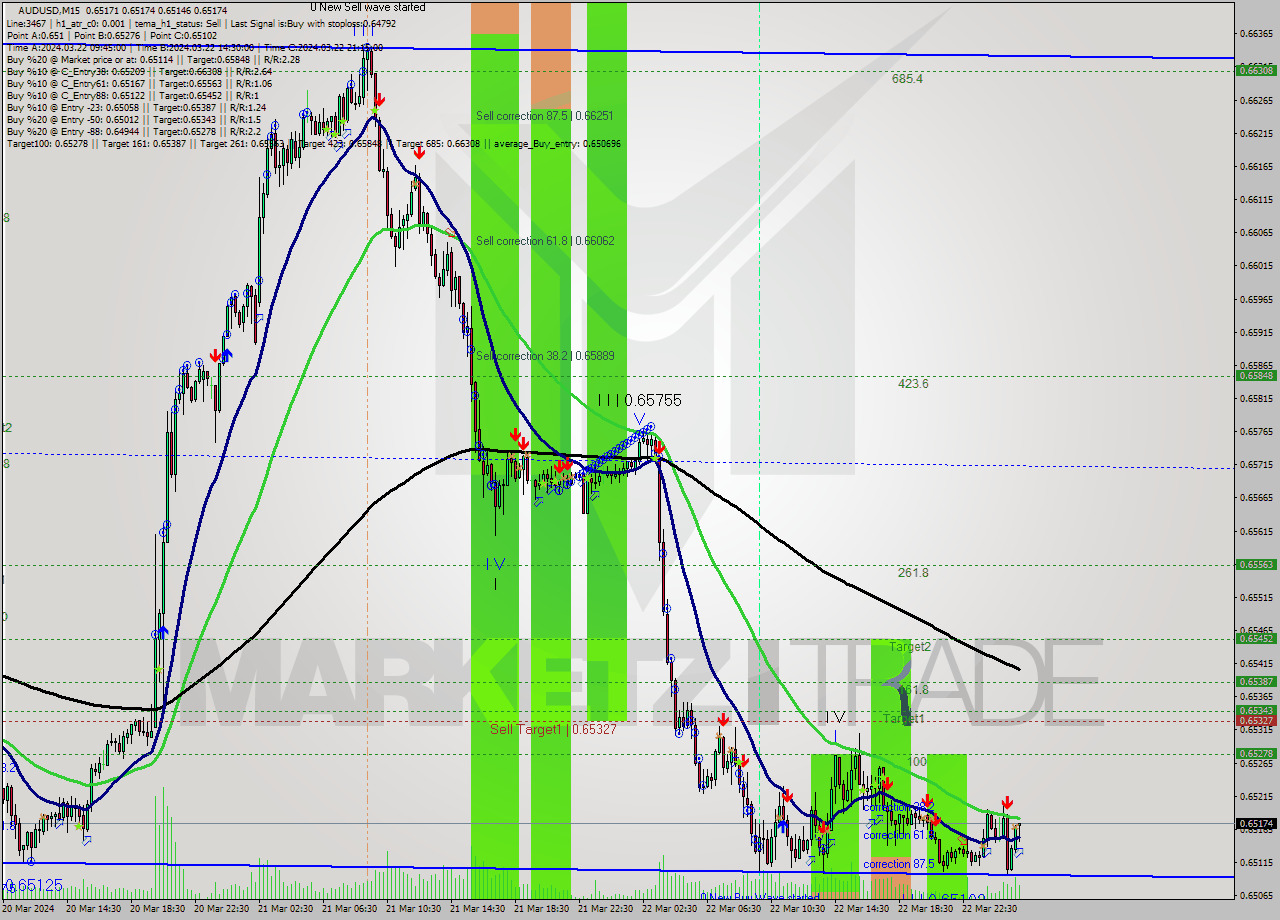The height and width of the screenshot is (920, 1280).
Task: Click the '22 Mar 10:30' time axis label
Action: pyautogui.click(x=798, y=909)
